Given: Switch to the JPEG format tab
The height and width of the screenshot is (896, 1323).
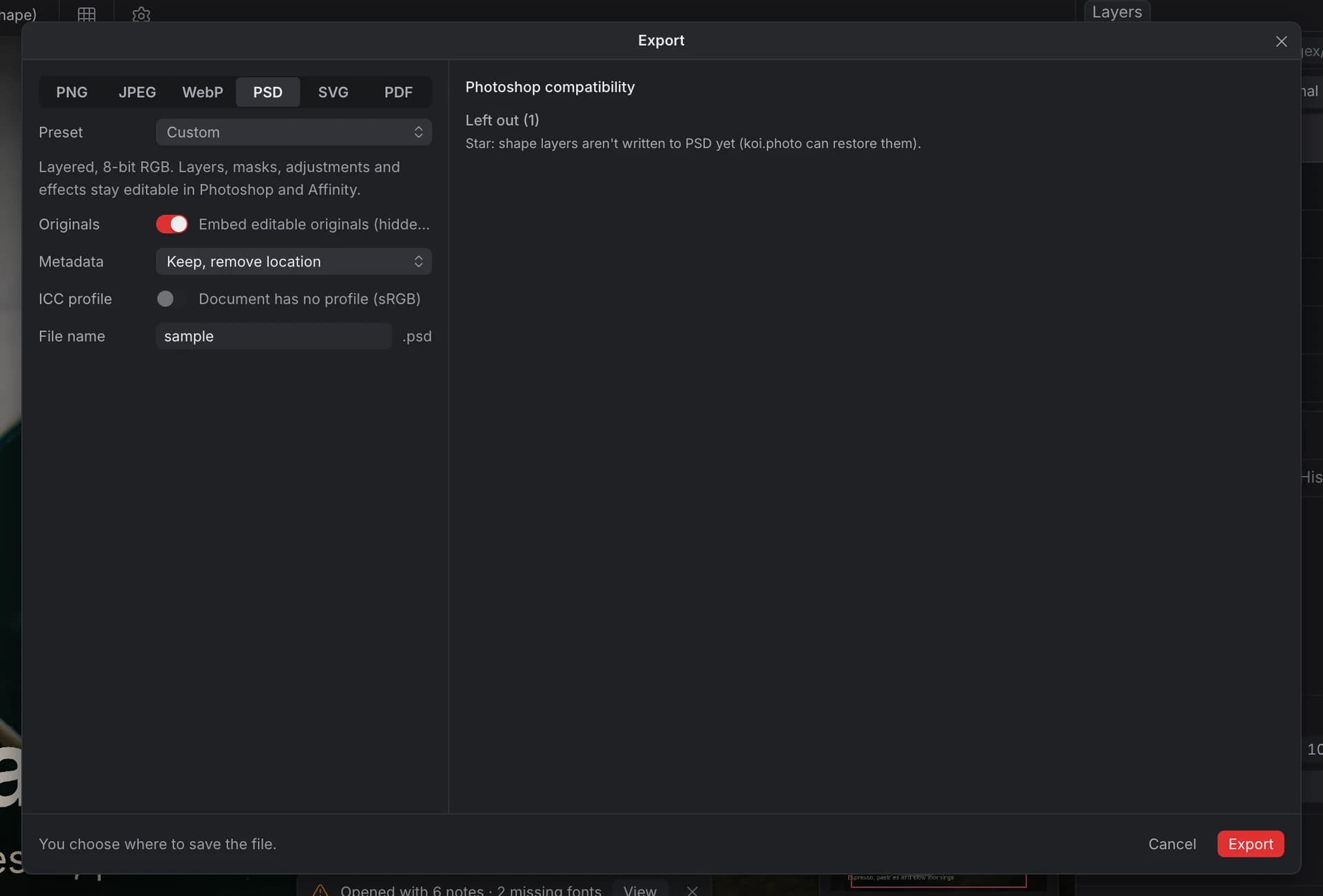Looking at the screenshot, I should click(137, 92).
